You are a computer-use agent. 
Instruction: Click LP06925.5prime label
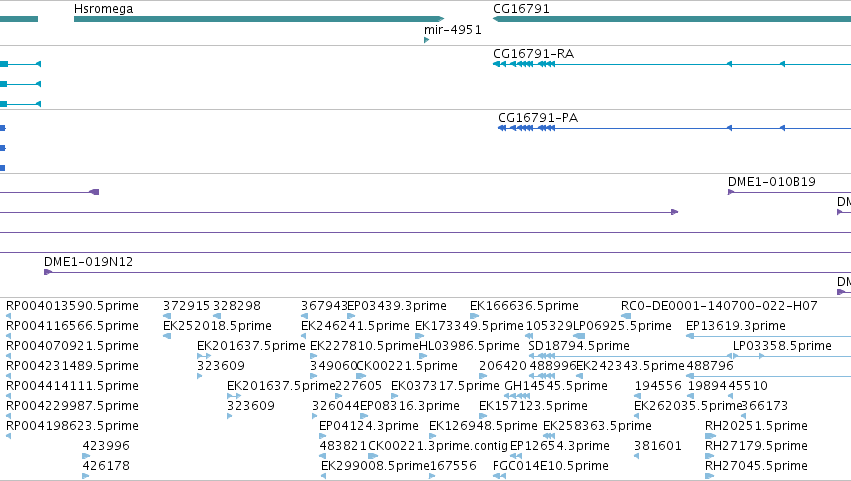623,326
